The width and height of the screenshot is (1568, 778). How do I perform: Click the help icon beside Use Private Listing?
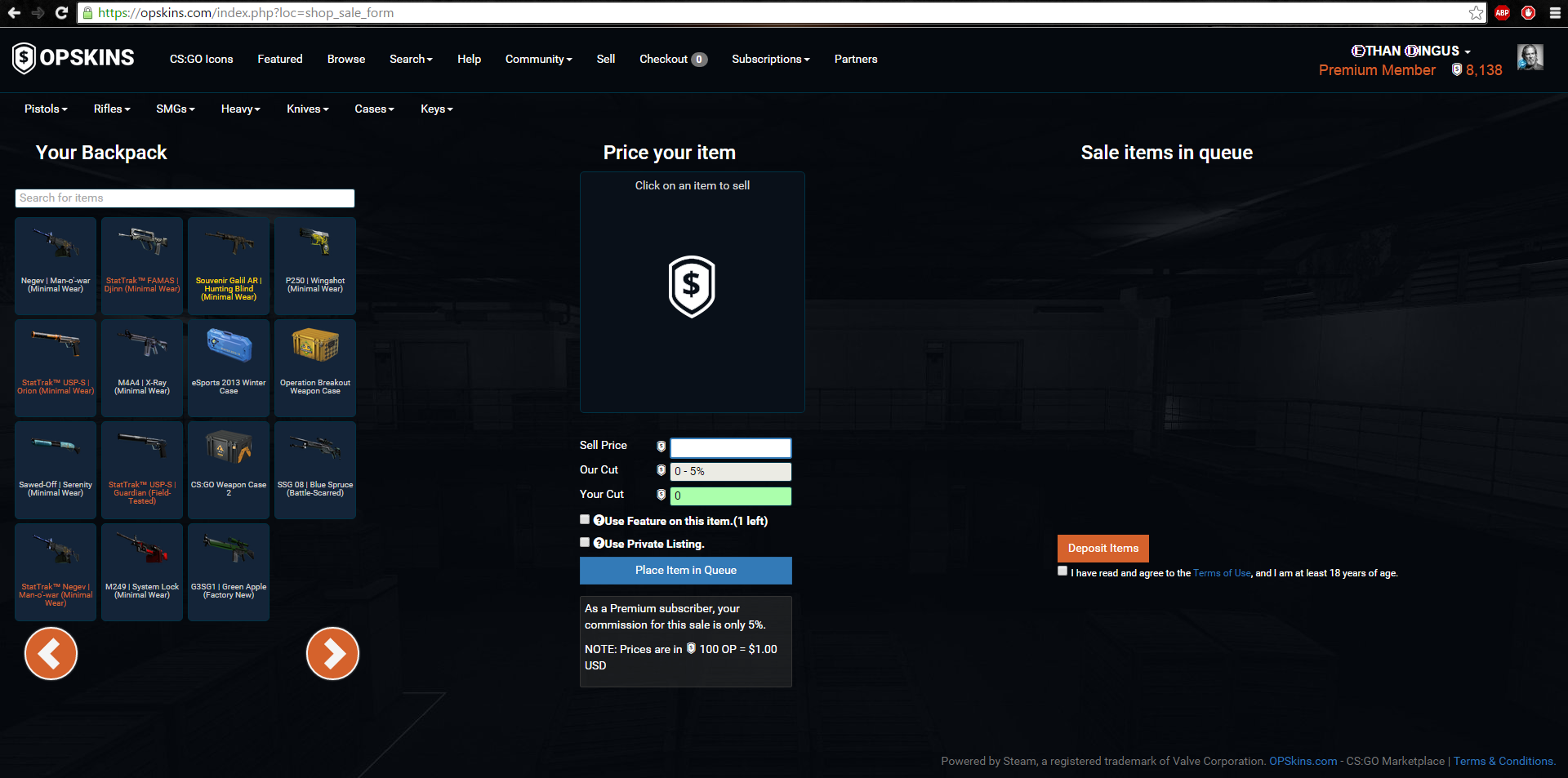click(599, 544)
